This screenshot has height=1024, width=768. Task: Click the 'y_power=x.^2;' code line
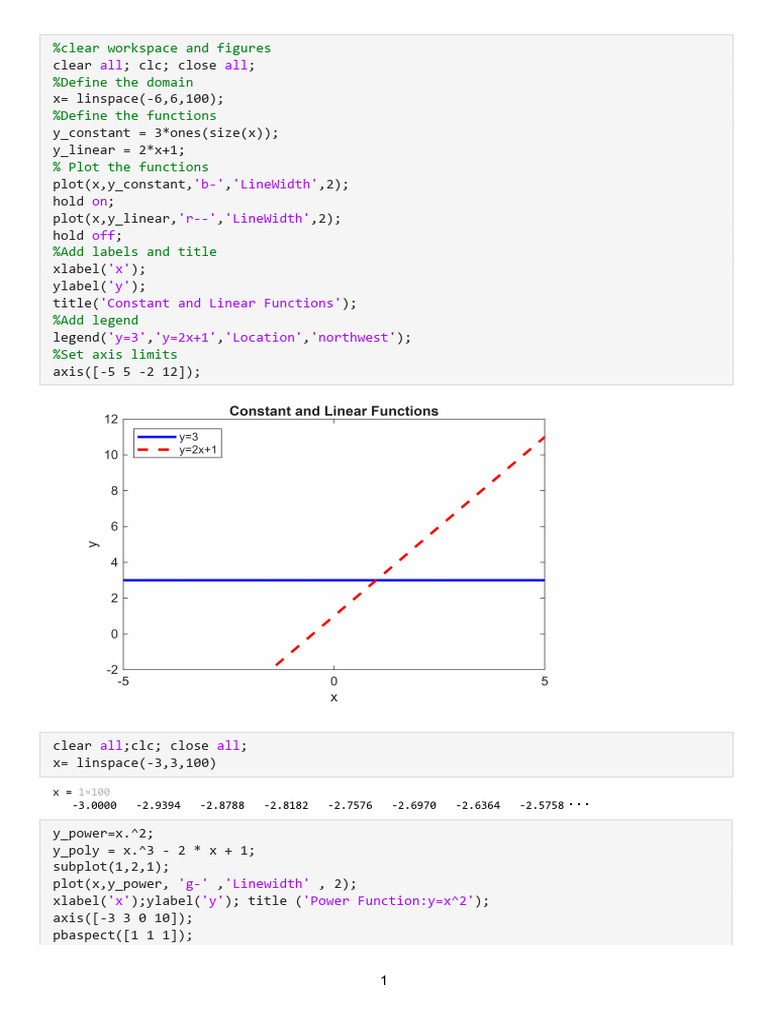tap(103, 833)
